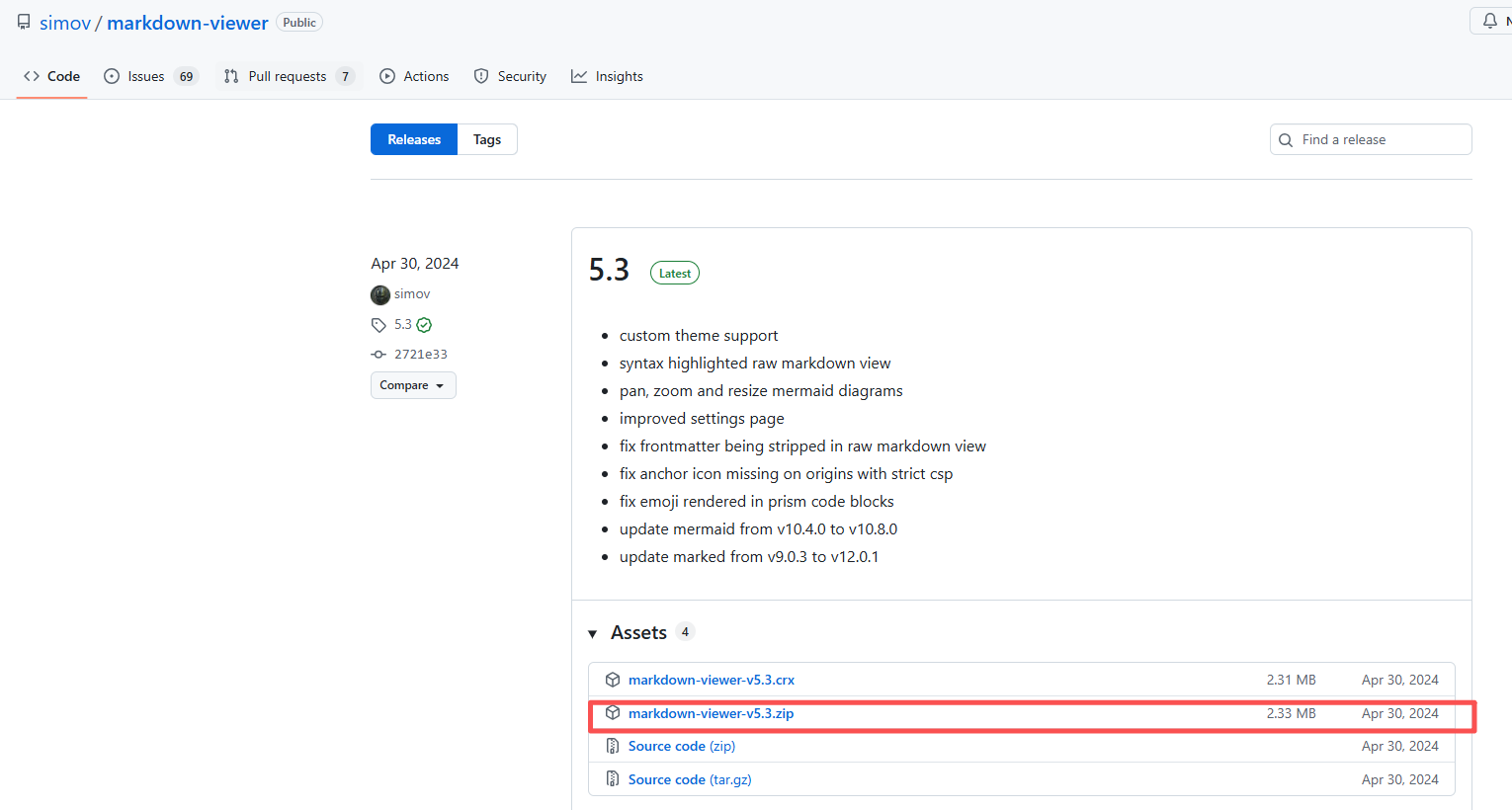Open the Pull requests tab

tap(289, 76)
